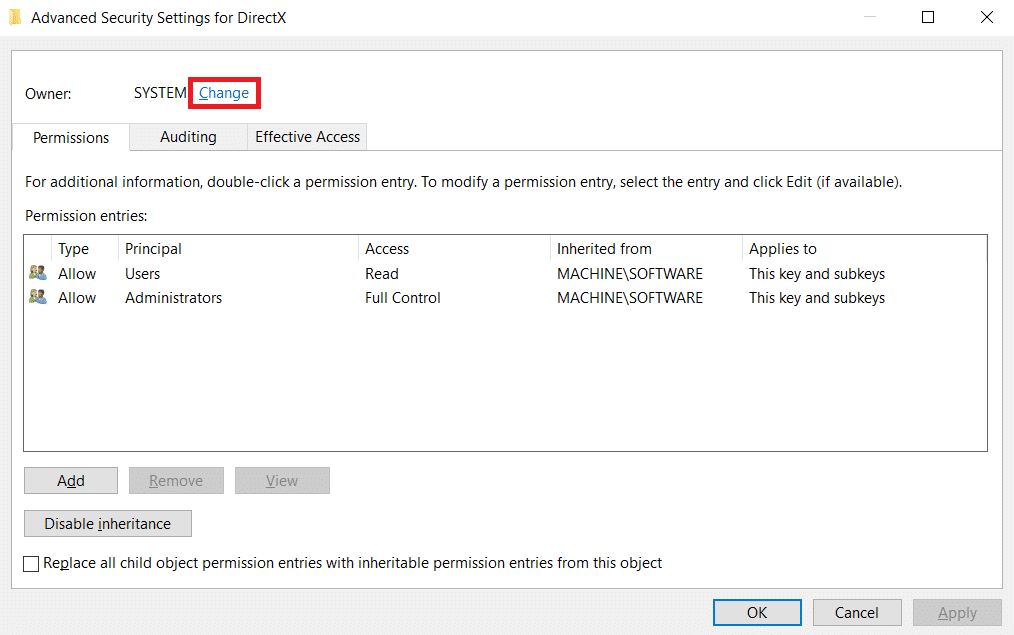Click the Full Control access cell
Viewport: 1014px width, 635px height.
[402, 297]
